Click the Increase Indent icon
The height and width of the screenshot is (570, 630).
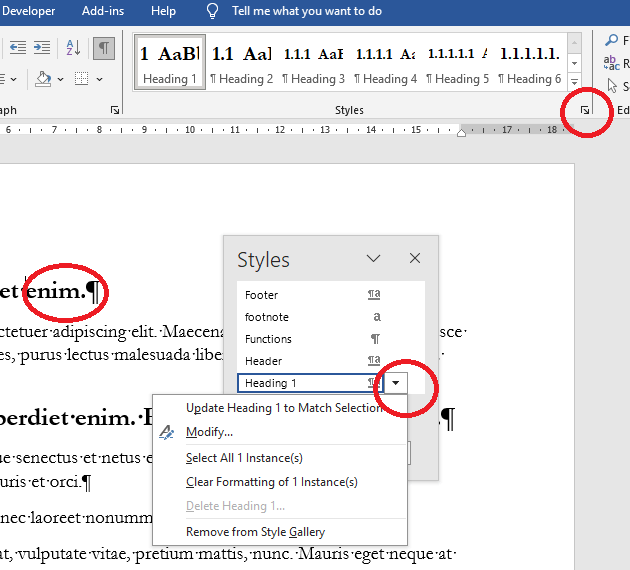42,48
